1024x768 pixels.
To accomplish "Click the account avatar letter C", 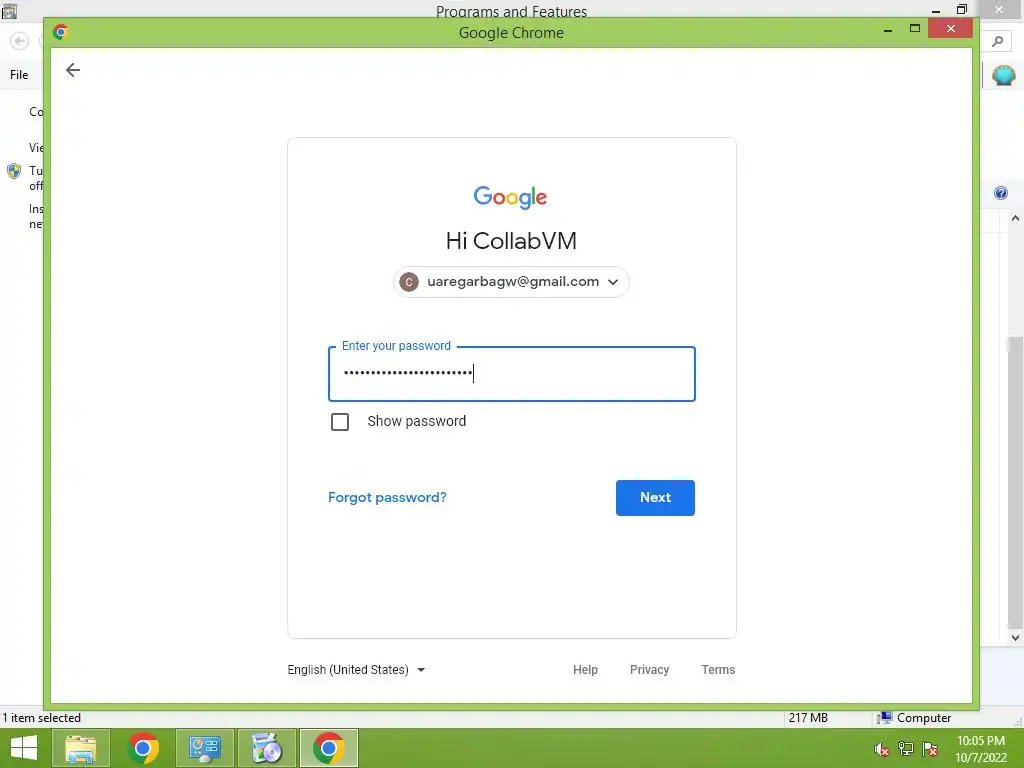I will (409, 282).
